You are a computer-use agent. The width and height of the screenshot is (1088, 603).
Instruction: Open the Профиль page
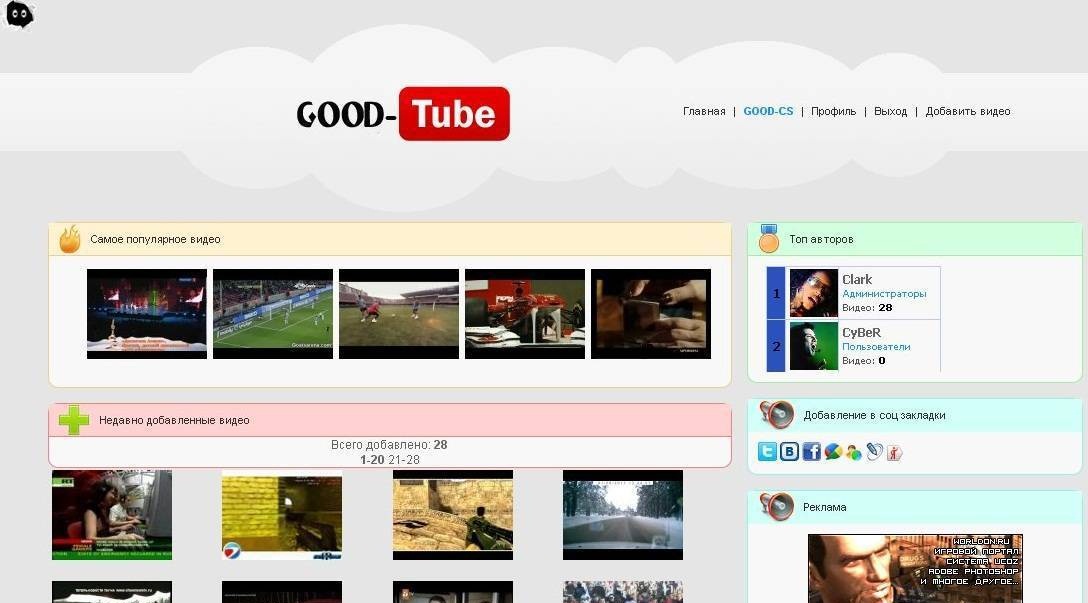point(833,111)
